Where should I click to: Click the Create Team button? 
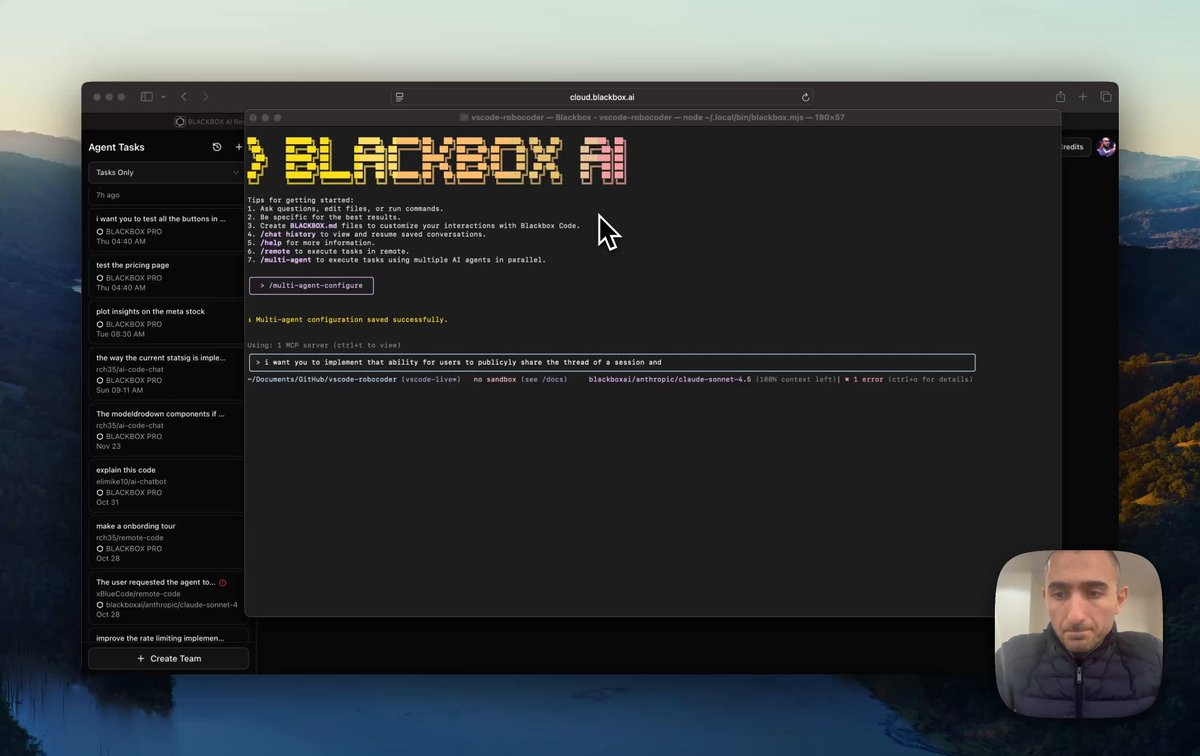point(168,658)
